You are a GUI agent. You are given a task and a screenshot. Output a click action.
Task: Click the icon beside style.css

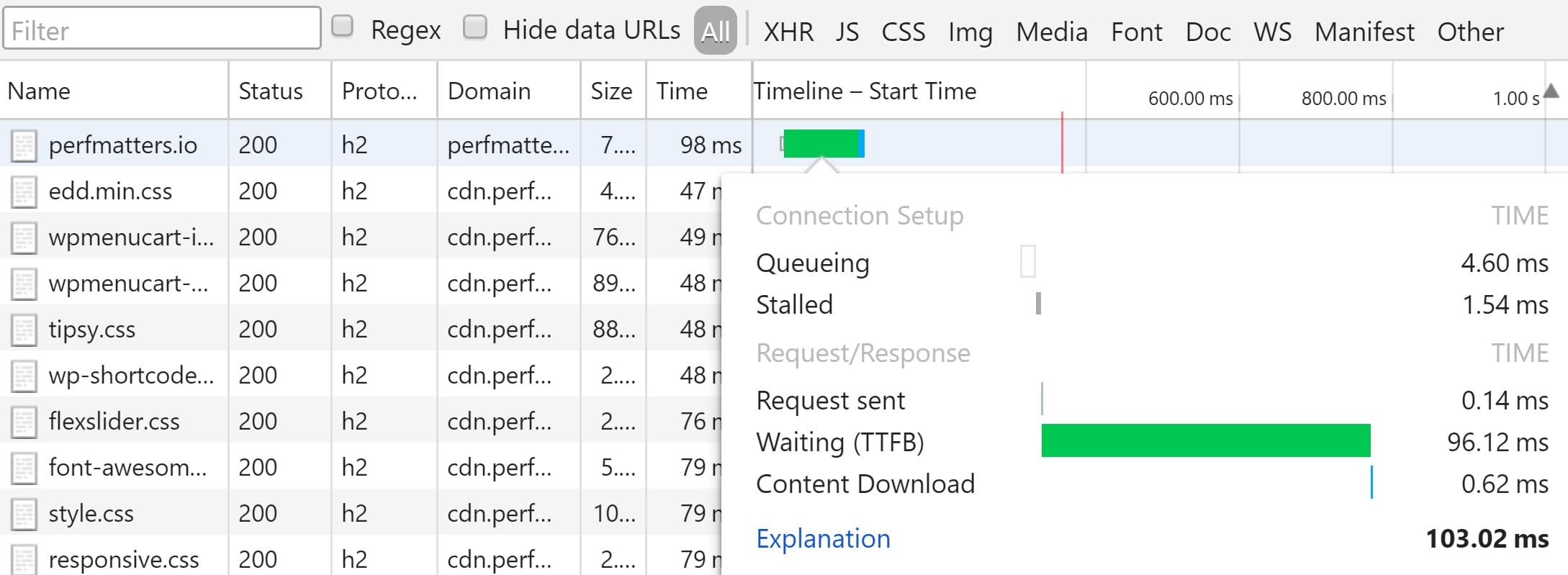24,512
